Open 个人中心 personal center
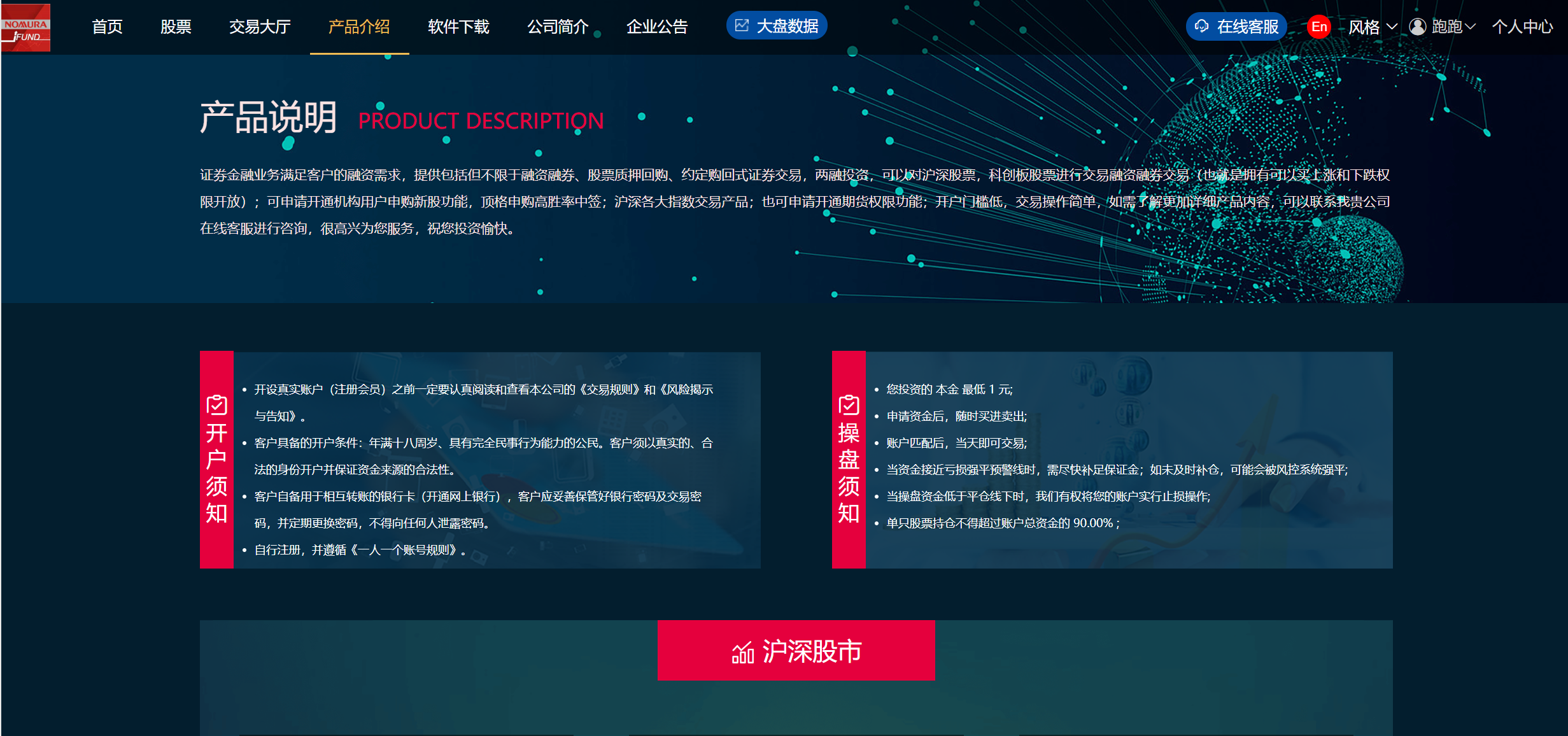This screenshot has height=736, width=1568. (1522, 27)
